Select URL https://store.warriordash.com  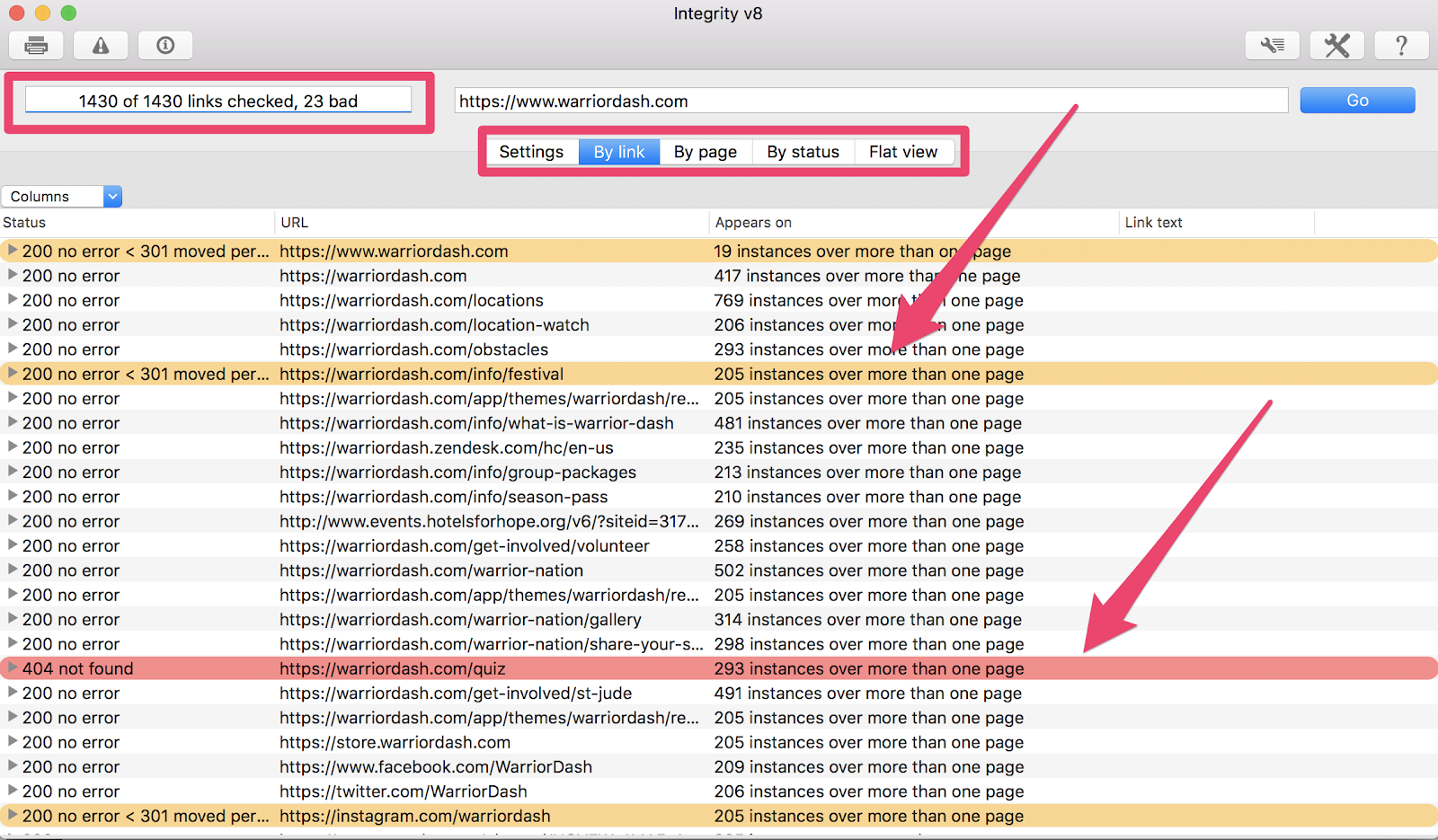[x=395, y=742]
